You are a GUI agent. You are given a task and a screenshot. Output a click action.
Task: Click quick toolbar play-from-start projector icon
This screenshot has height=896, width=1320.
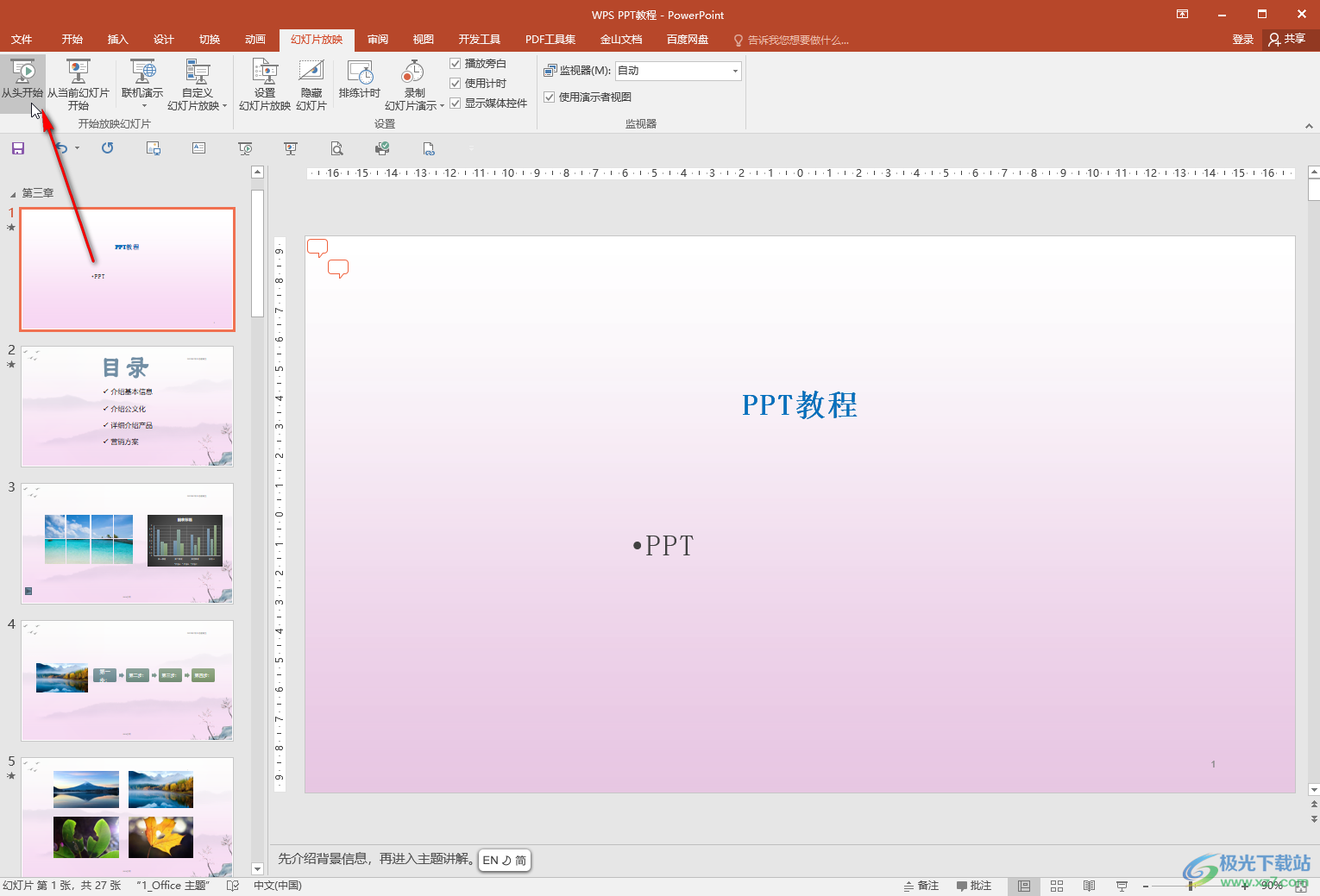246,148
